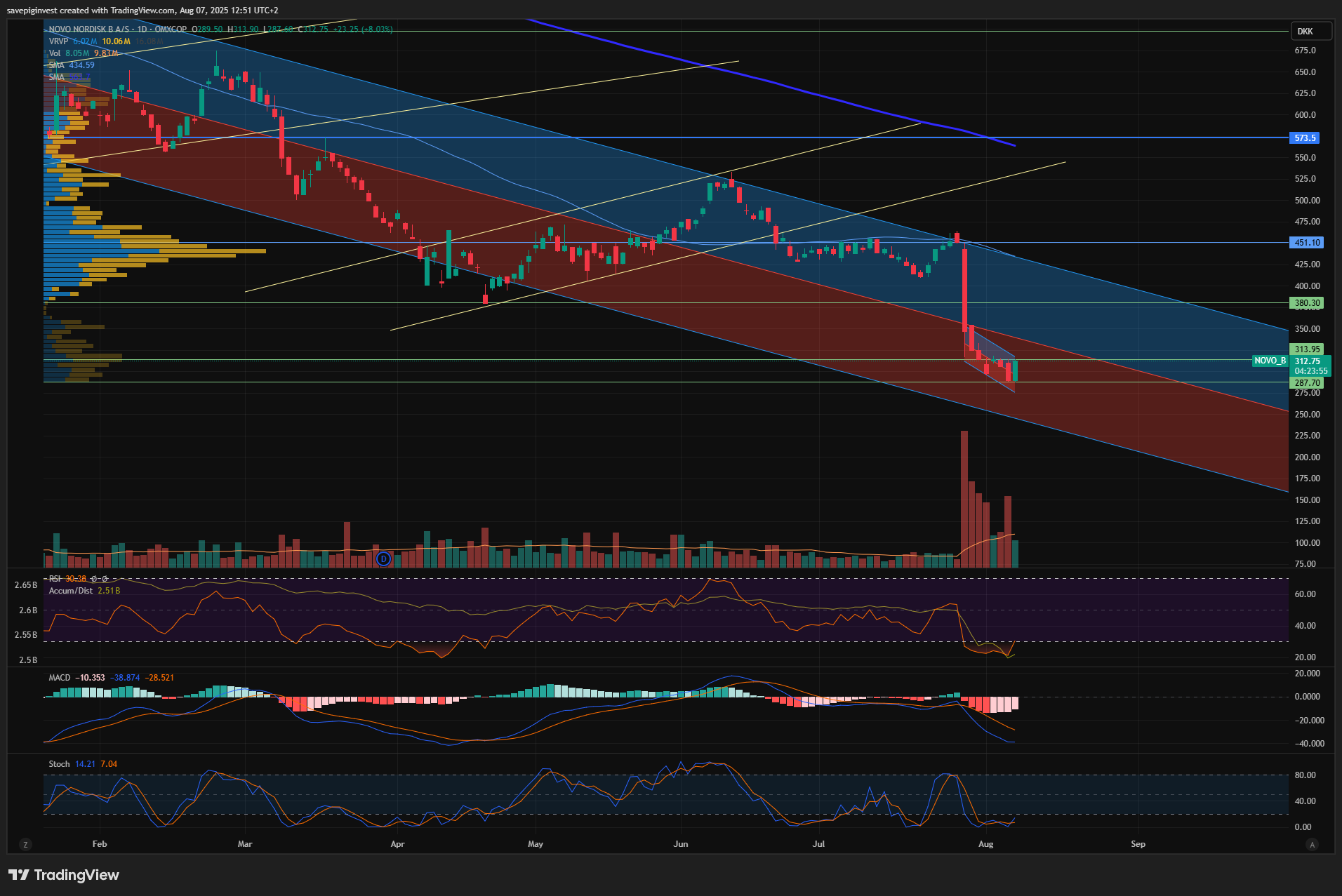Open the NOVO NORDISK B A/S symbol title
Screen dimensions: 1342x896
(x=89, y=29)
